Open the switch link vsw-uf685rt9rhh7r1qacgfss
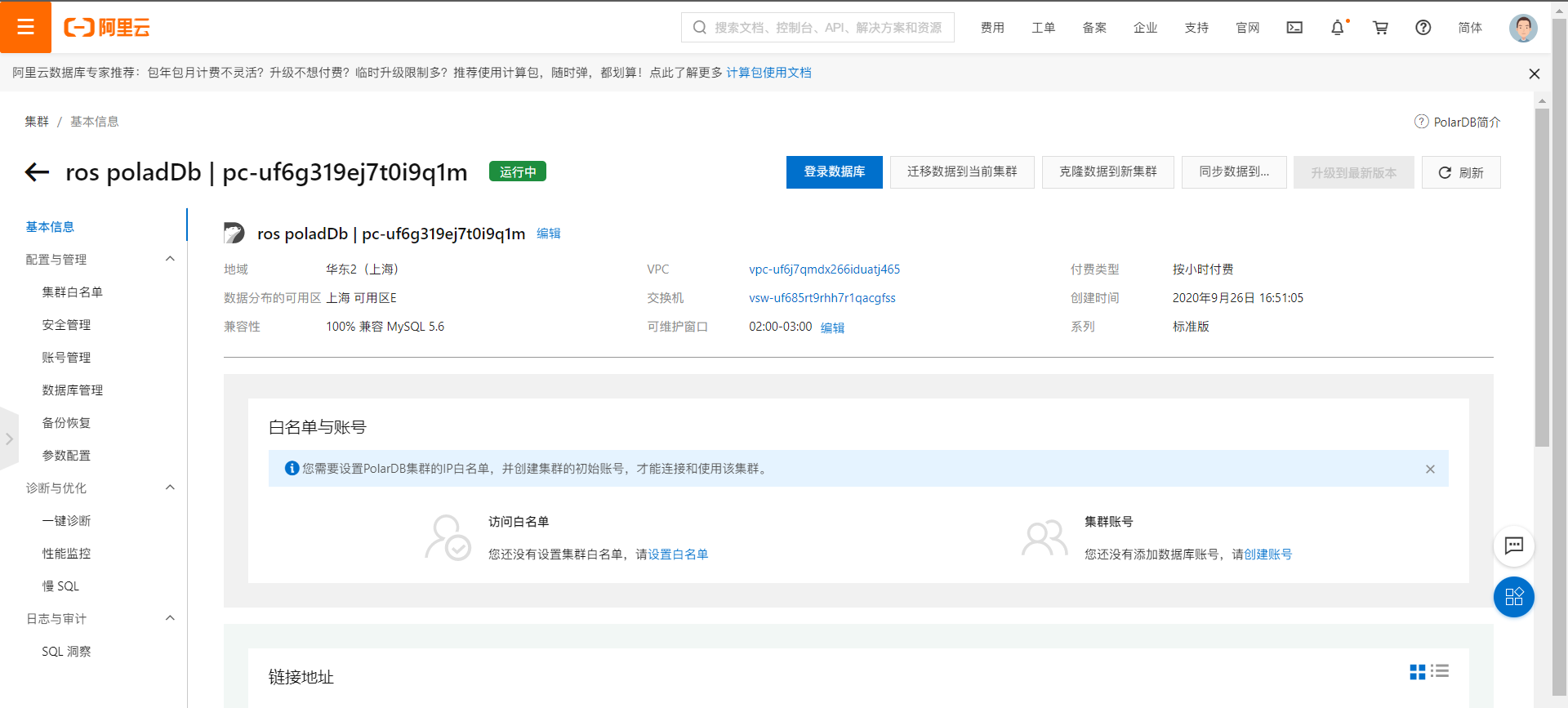Screen dimensions: 1568x708 coord(822,298)
